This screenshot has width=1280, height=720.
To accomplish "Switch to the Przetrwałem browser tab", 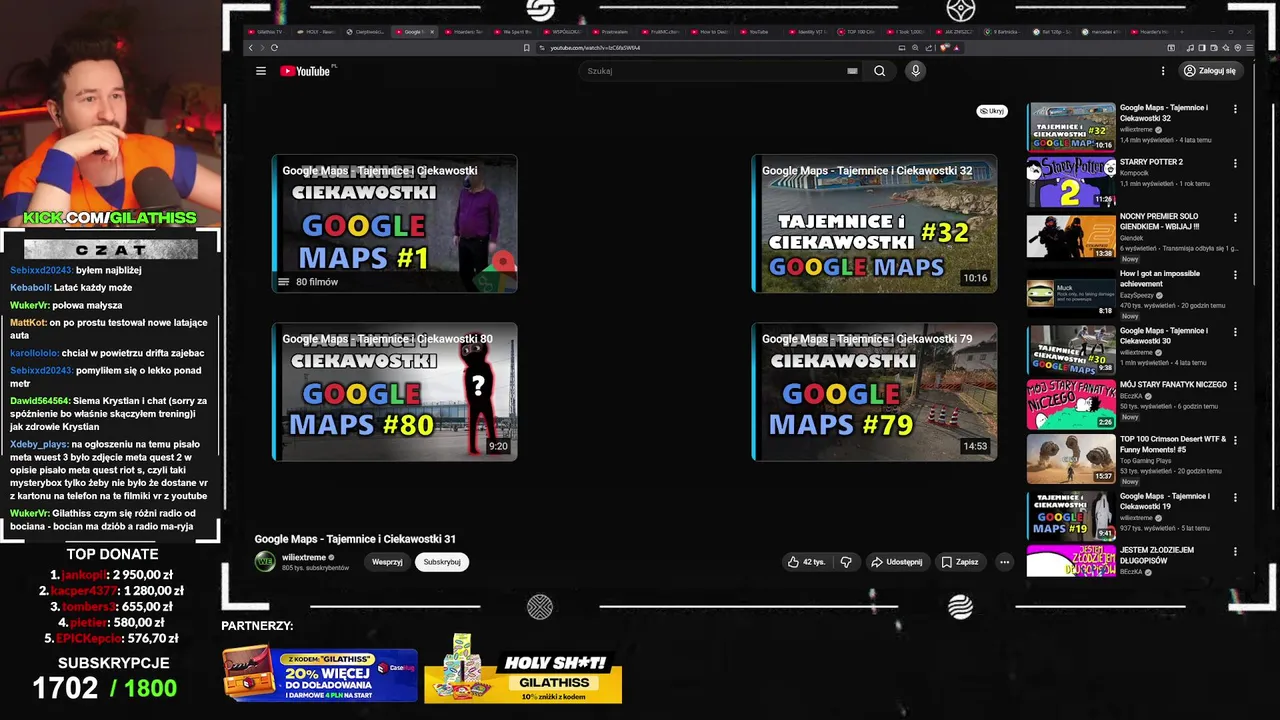I will (x=612, y=32).
